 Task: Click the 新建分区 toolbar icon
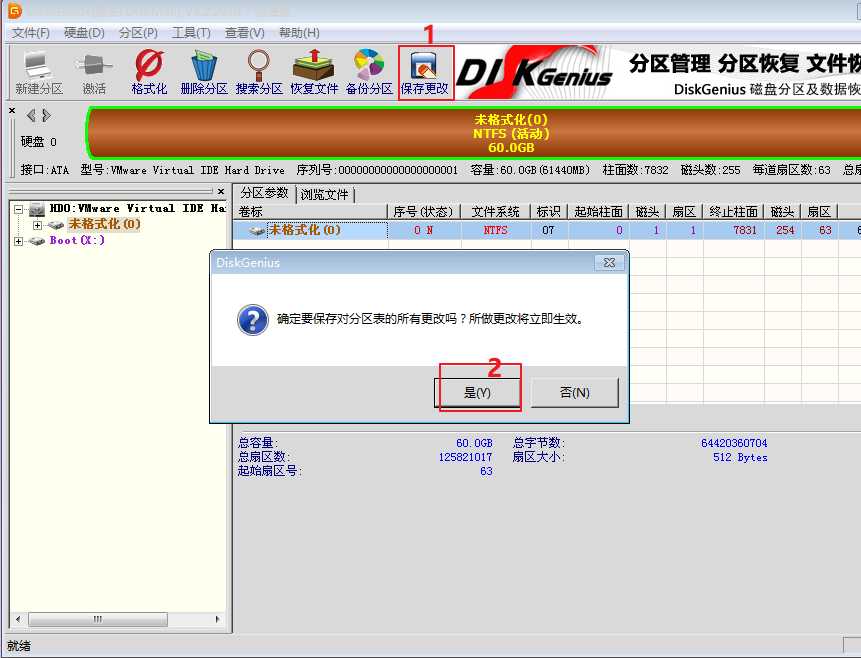(38, 73)
